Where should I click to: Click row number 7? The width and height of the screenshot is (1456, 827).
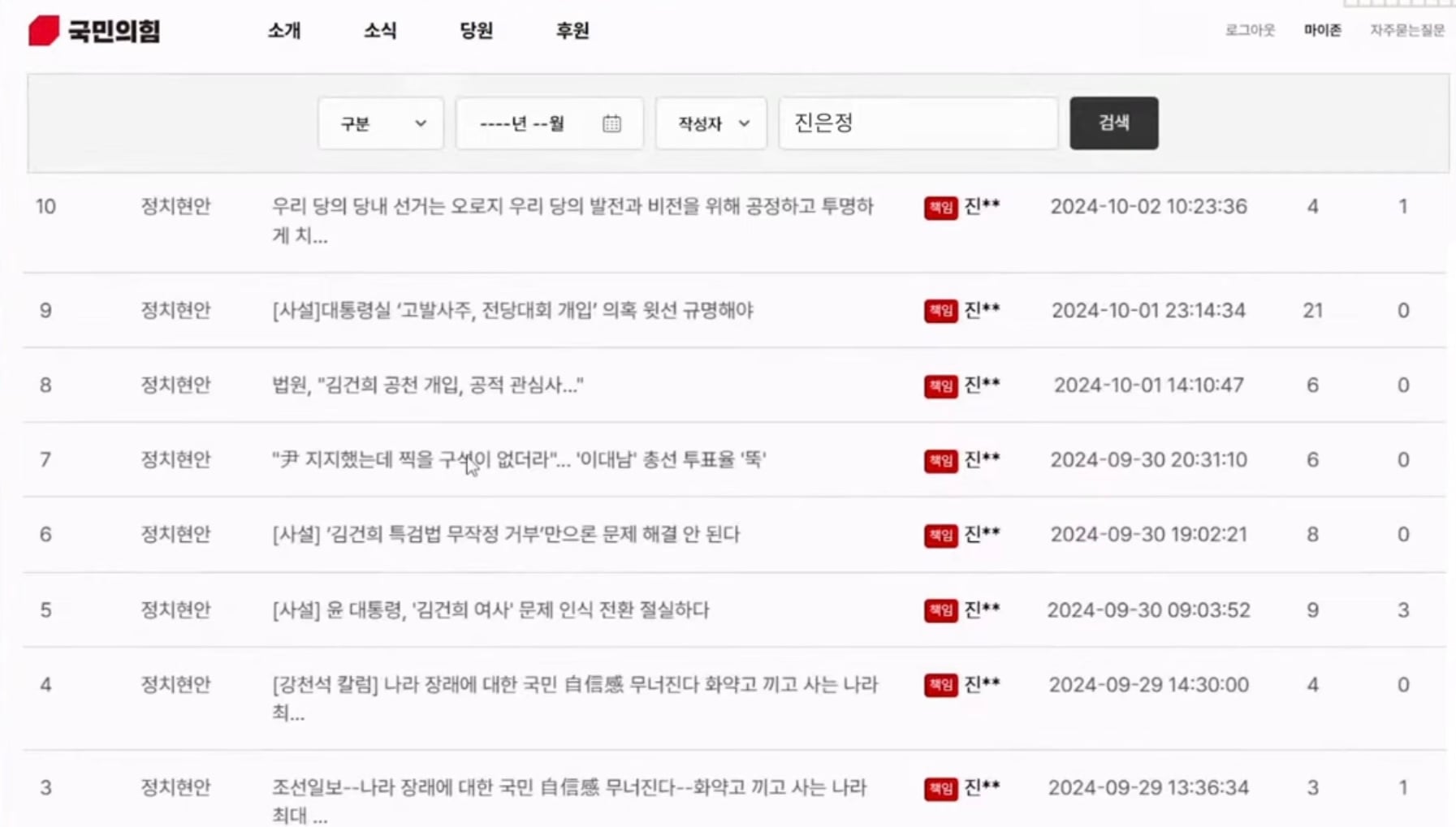pyautogui.click(x=45, y=459)
